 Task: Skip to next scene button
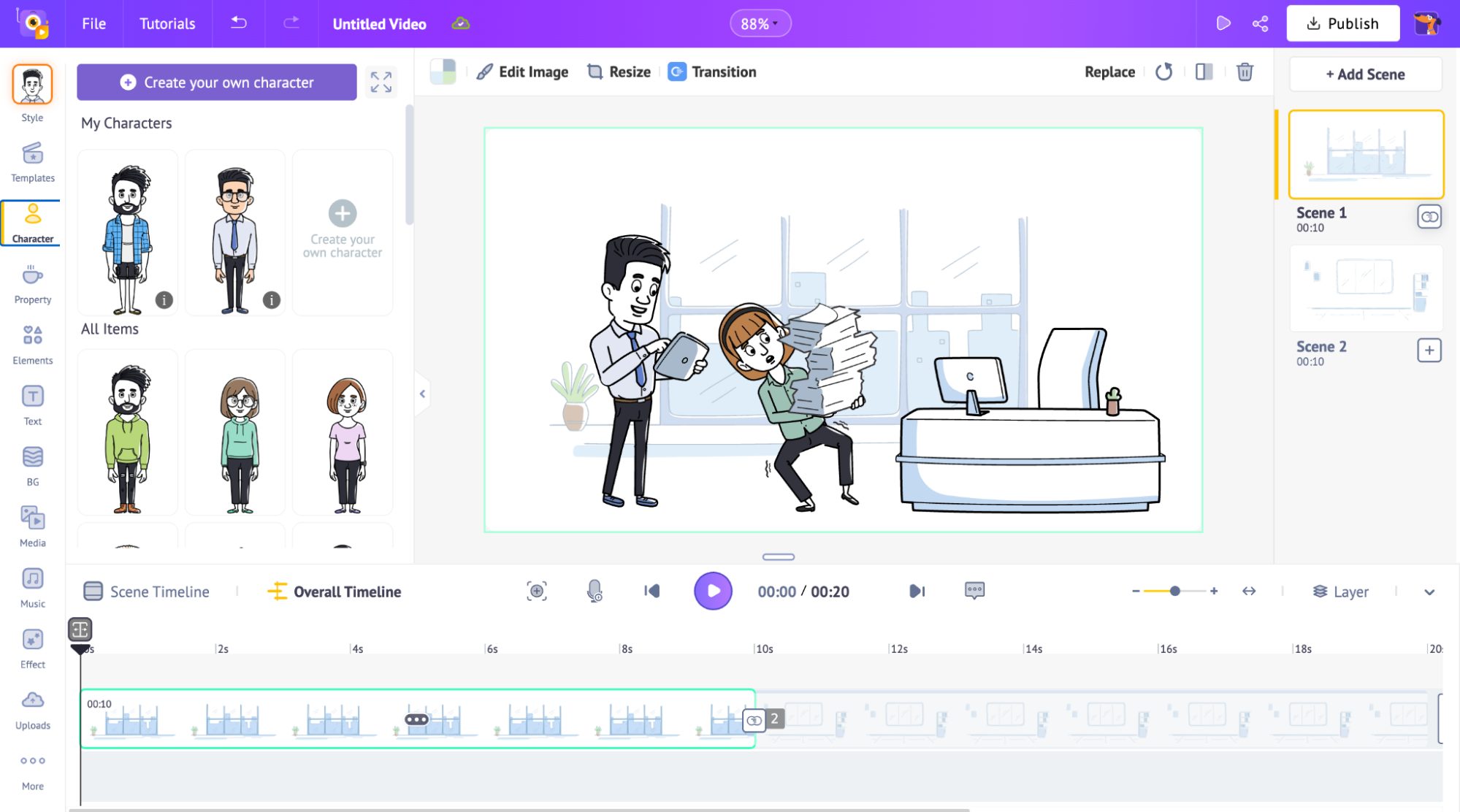(x=917, y=591)
